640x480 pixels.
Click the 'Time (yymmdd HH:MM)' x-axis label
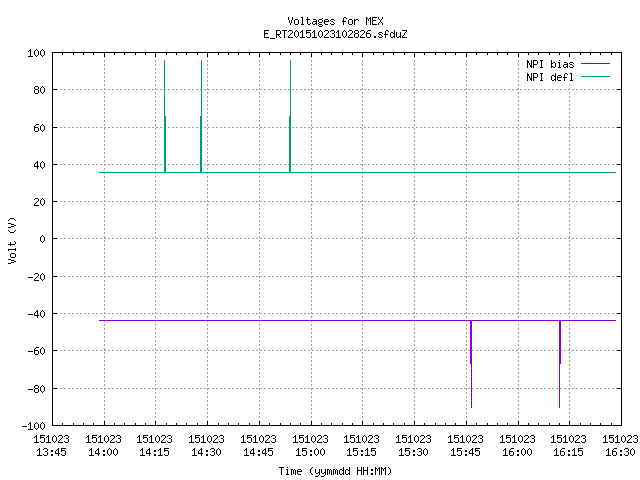tap(335, 471)
